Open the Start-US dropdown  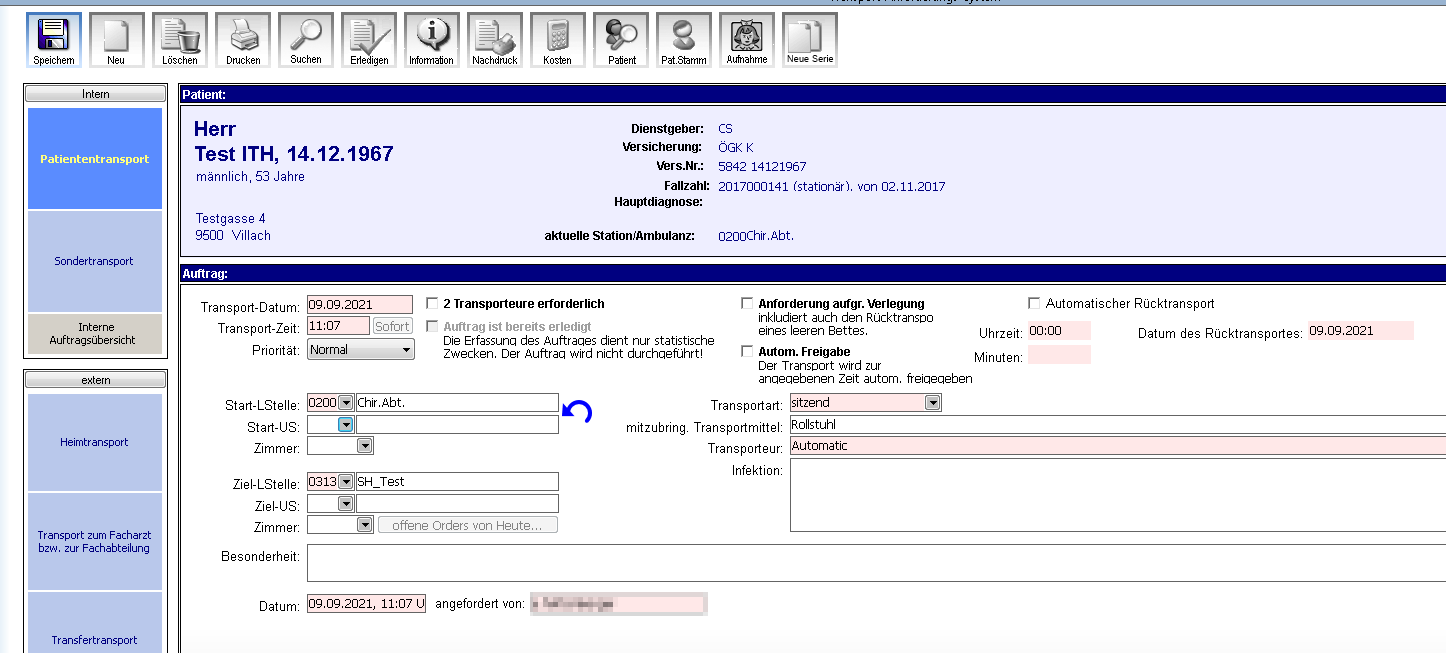click(x=346, y=424)
